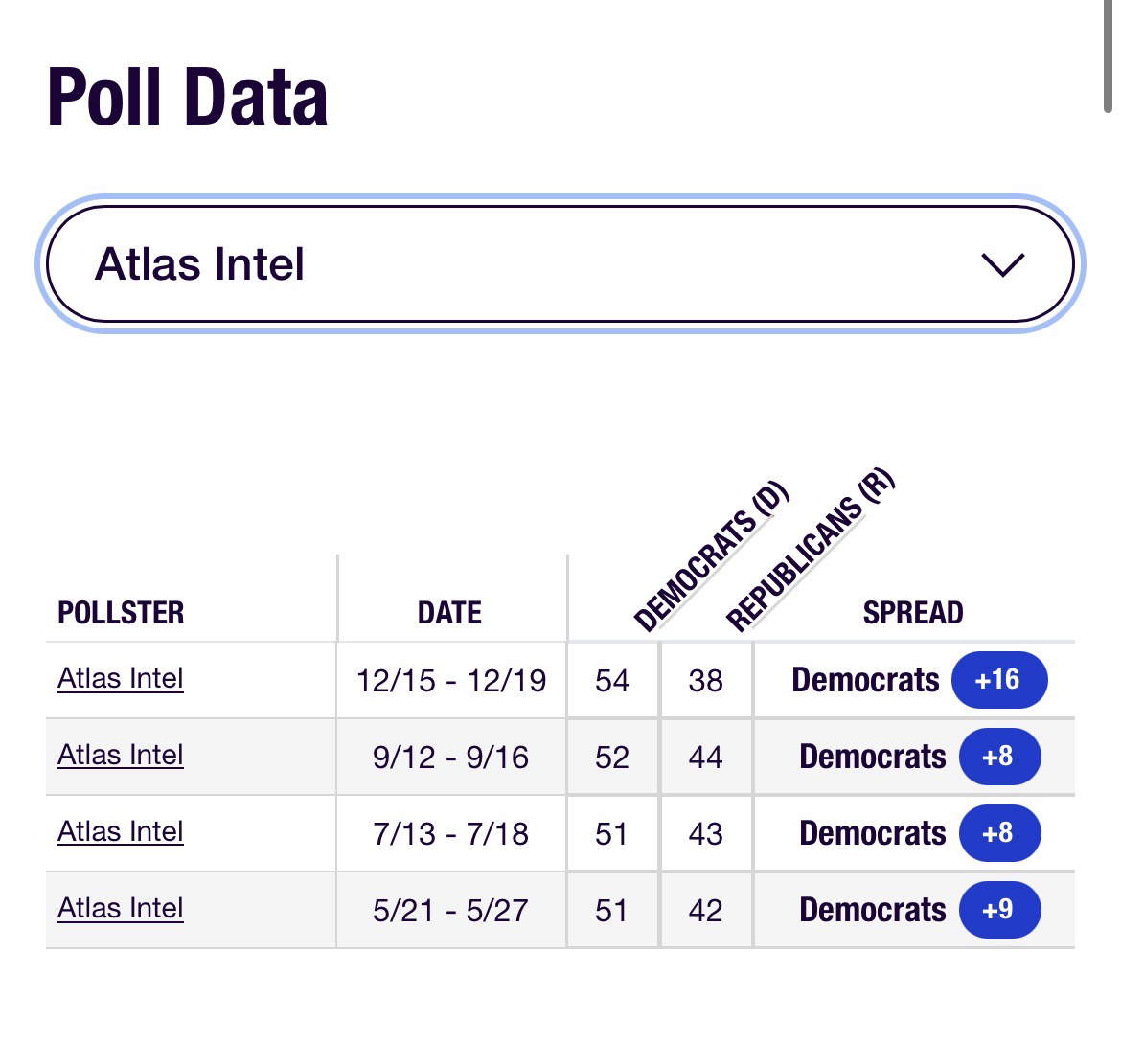Open Atlas Intel link for 9/12 - 9/16 poll

(x=121, y=755)
